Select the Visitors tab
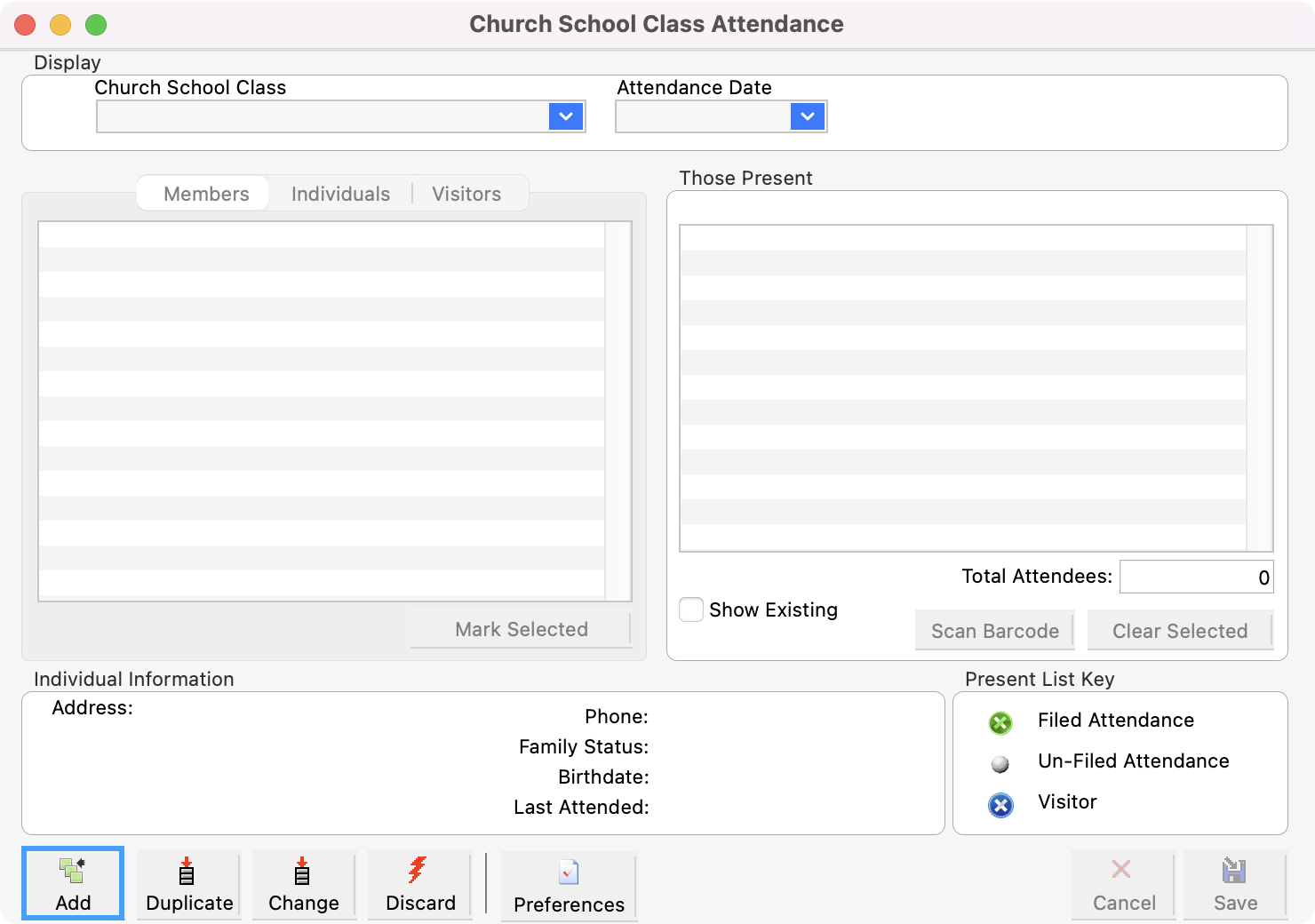Viewport: 1315px width, 924px height. coord(466,193)
